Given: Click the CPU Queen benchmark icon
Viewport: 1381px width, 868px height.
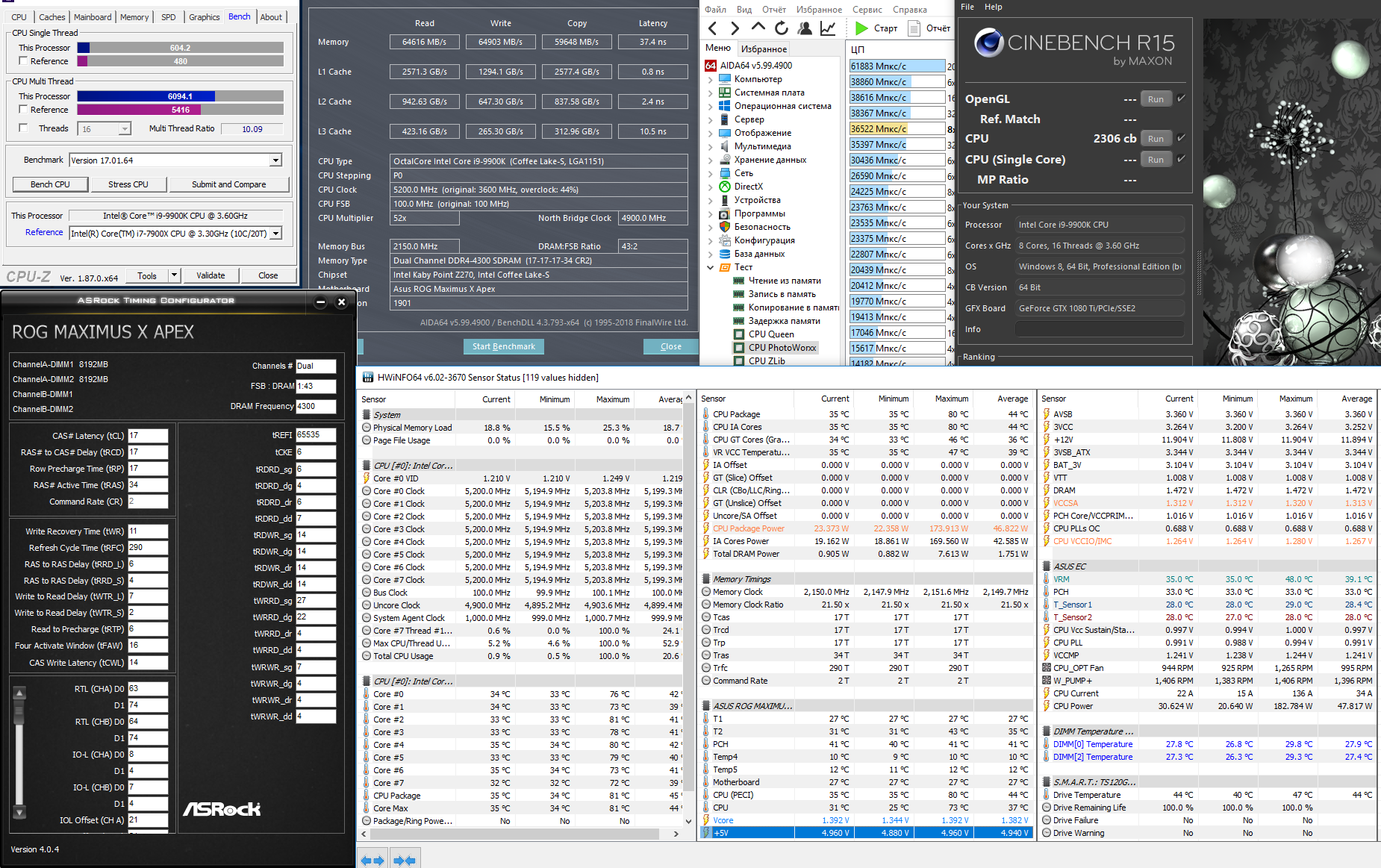Looking at the screenshot, I should pyautogui.click(x=739, y=334).
